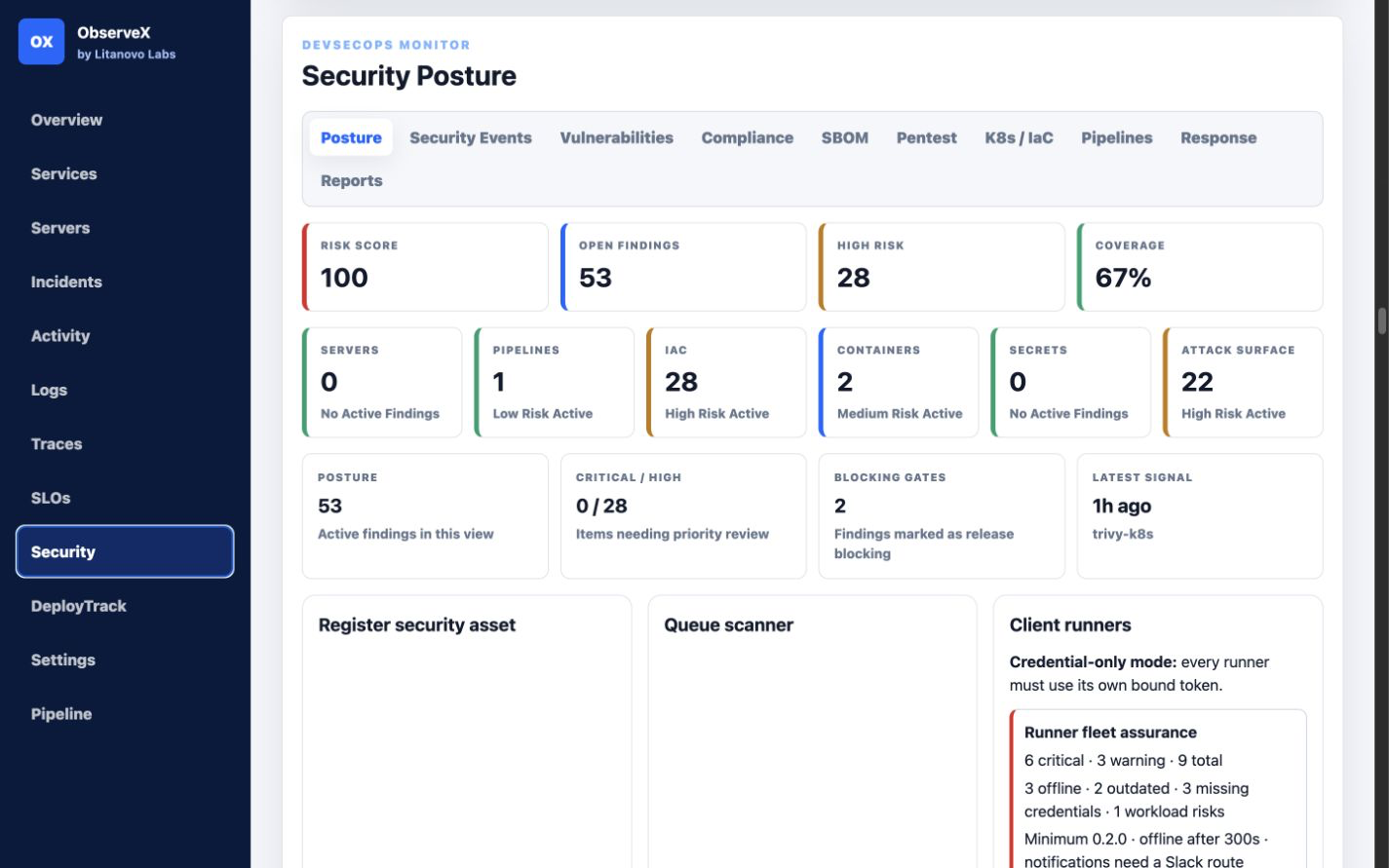
Task: Select the Reports tab
Action: pyautogui.click(x=351, y=180)
